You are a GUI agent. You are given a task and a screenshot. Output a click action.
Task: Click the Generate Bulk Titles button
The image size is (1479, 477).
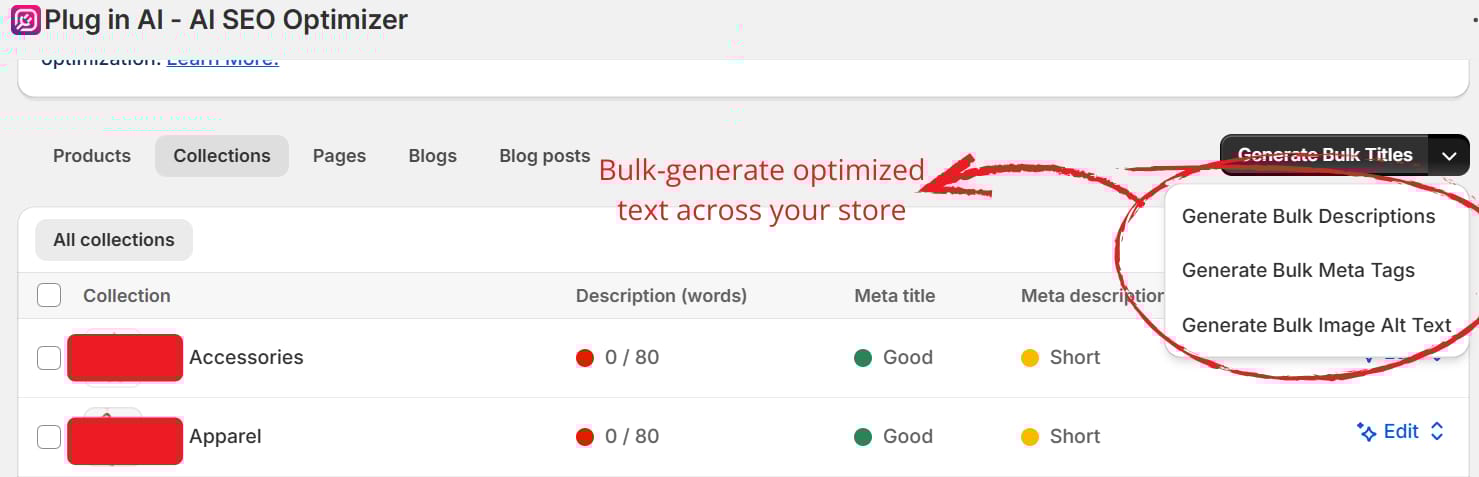point(1325,155)
